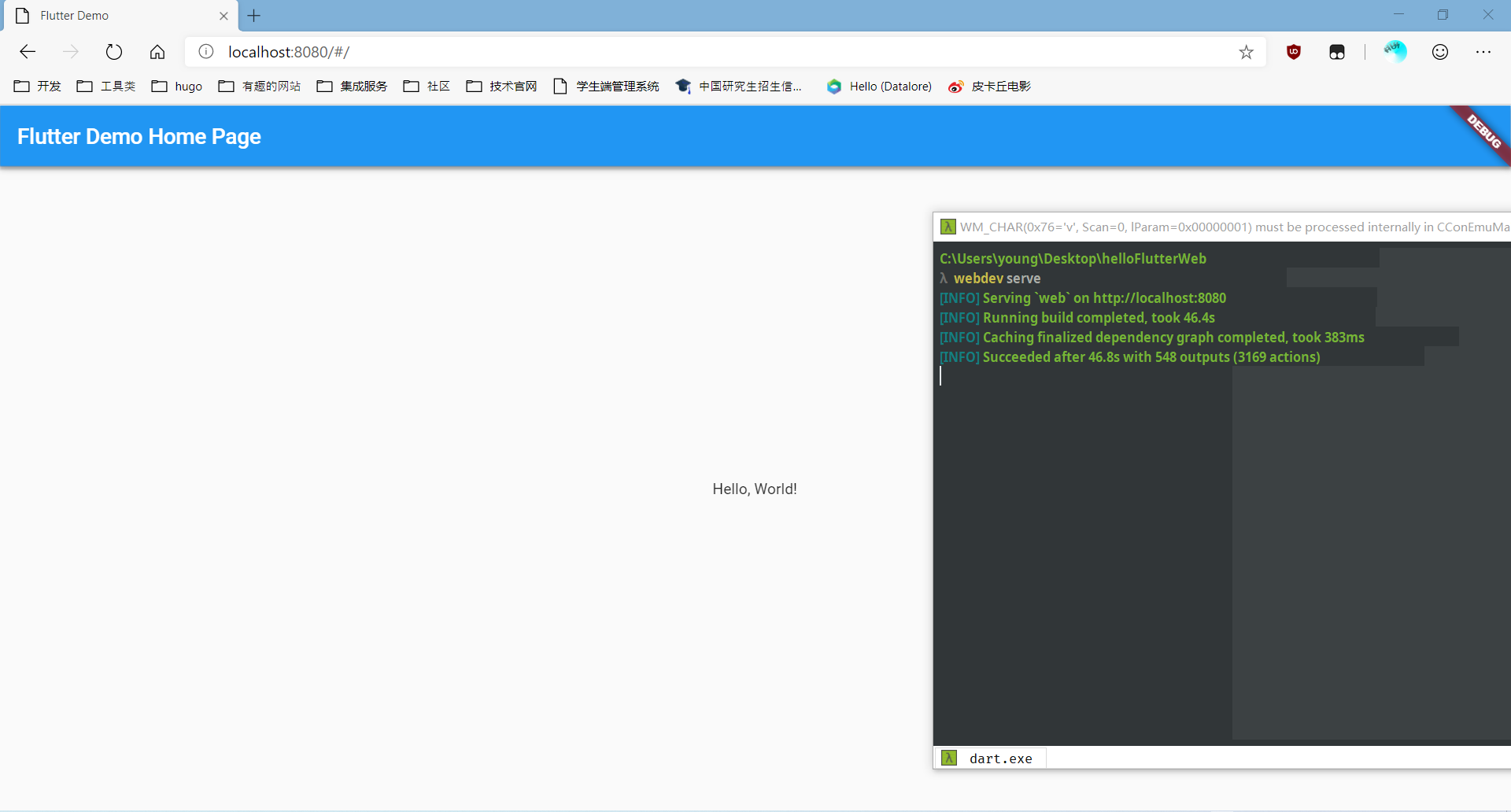Open a new browser tab

click(253, 16)
